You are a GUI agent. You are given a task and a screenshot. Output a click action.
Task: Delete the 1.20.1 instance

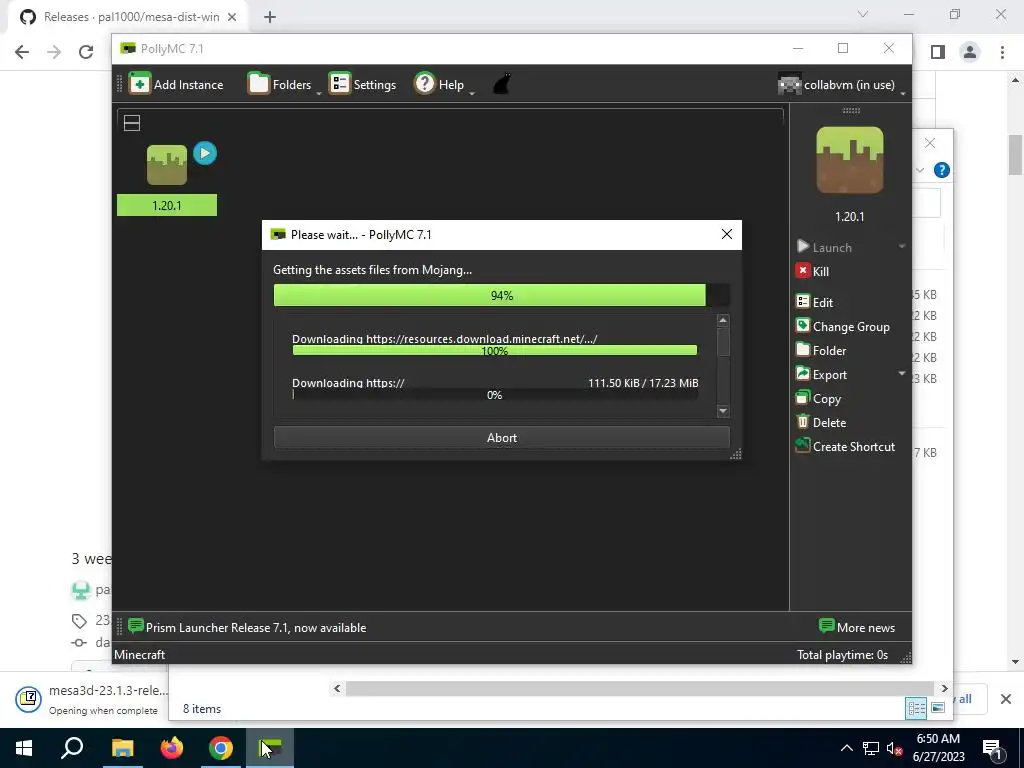[821, 423]
